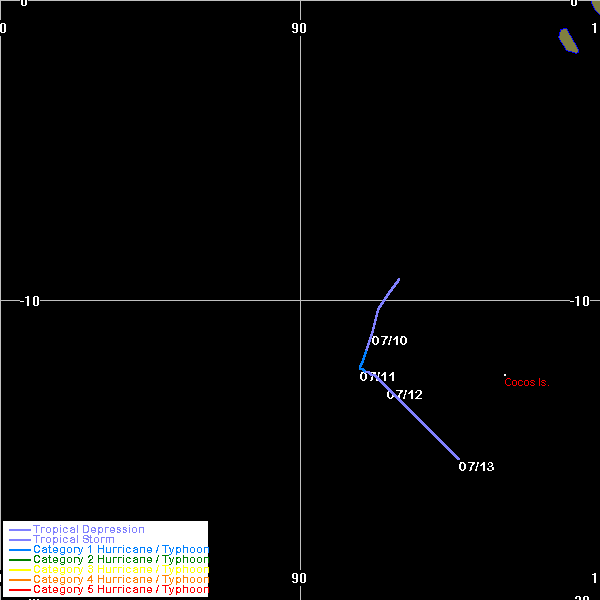Select the 07/11 date label

[x=377, y=377]
